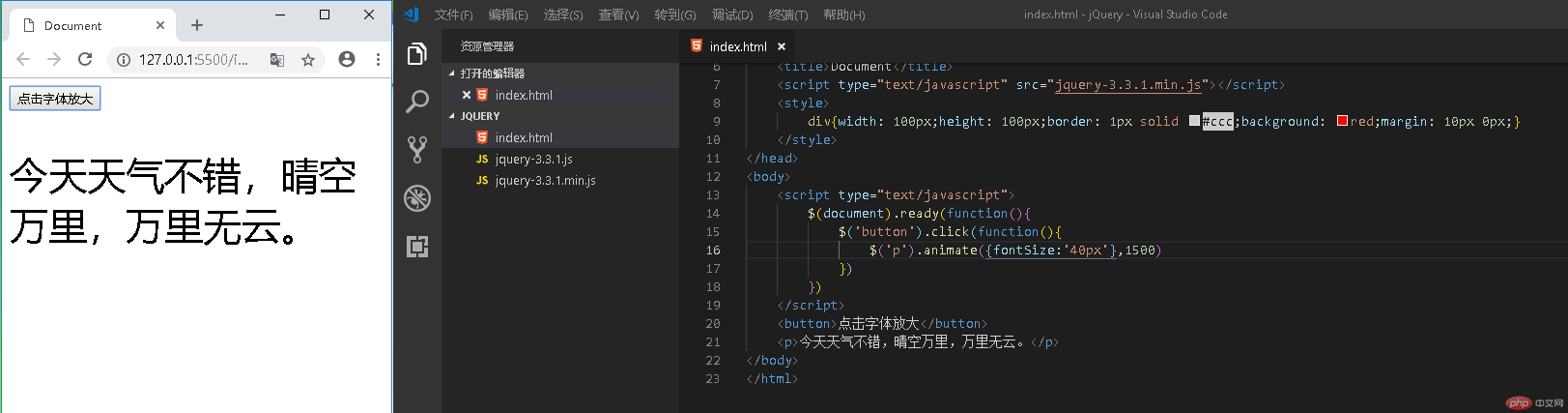Open Source Control view in activity bar
The image size is (1568, 413).
coord(417,149)
